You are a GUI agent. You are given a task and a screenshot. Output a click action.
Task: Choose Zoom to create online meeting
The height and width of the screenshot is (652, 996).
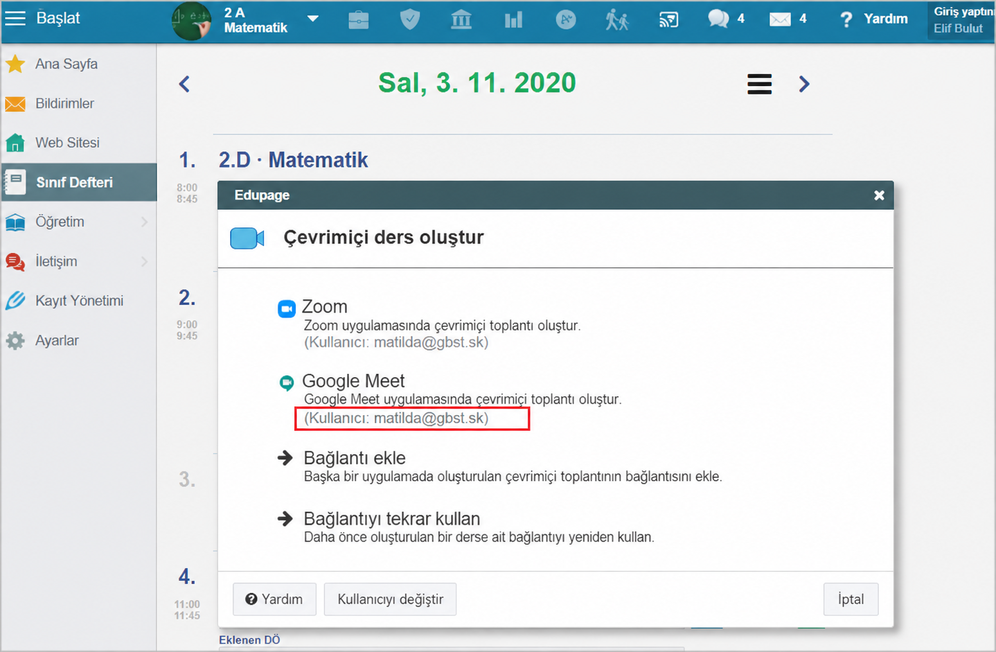click(325, 307)
